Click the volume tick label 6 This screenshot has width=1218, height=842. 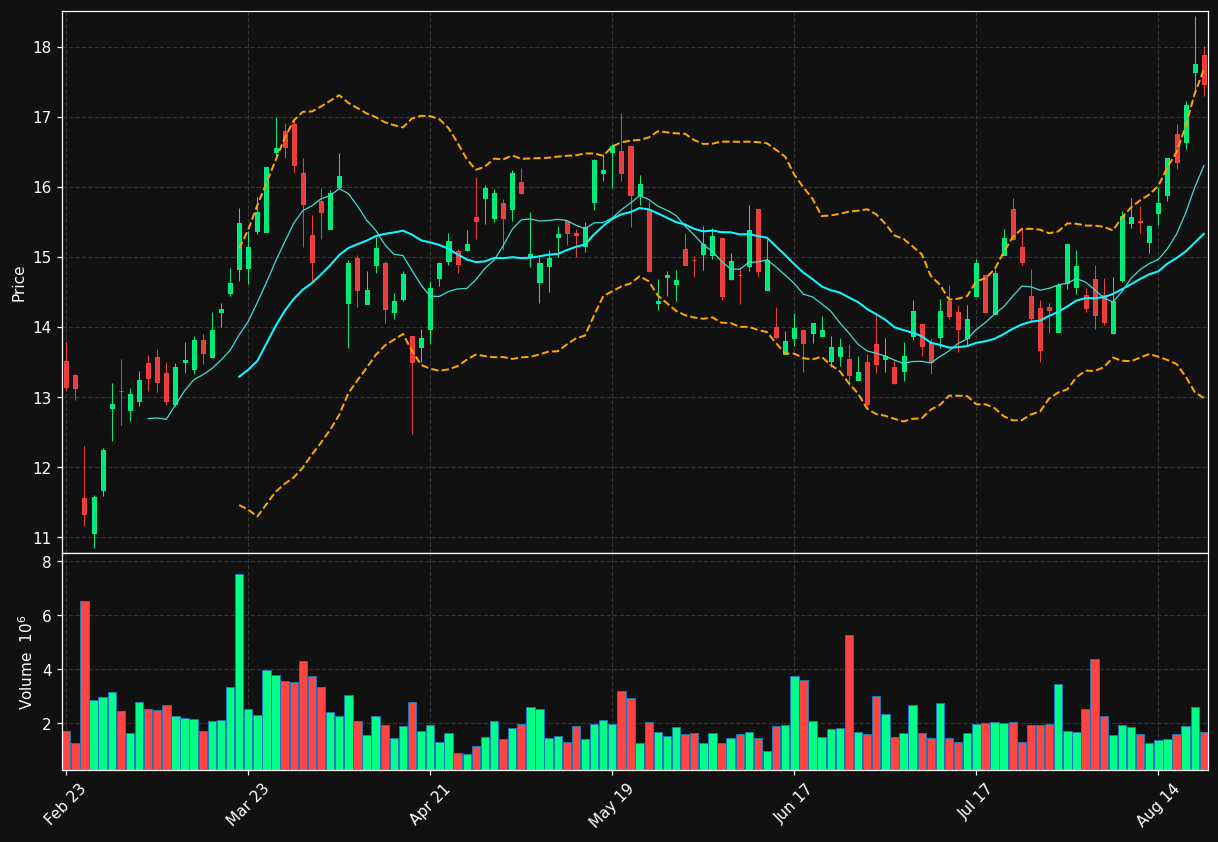click(48, 616)
